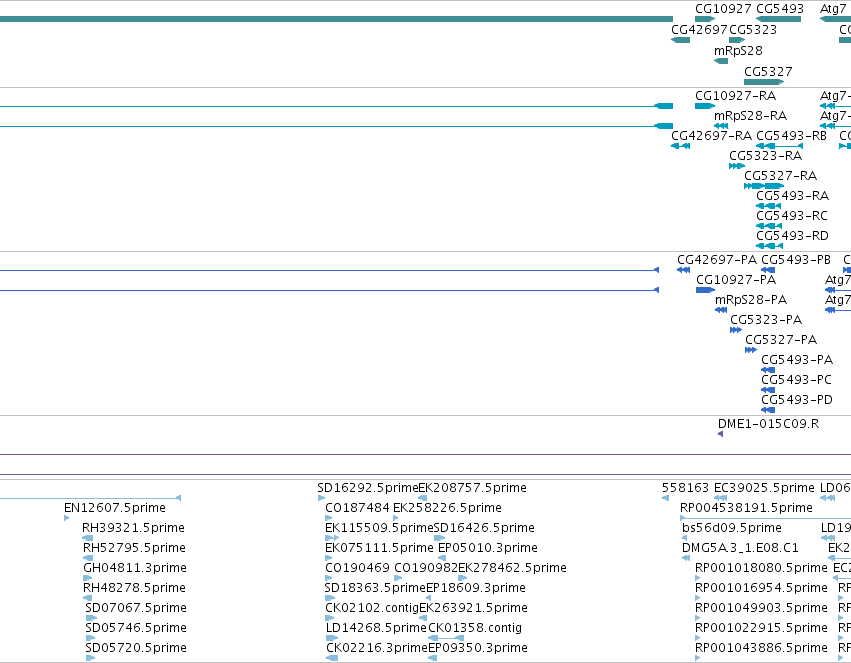Screen dimensions: 851x663
Task: Click EST EP05010.3prime
Action: pyautogui.click(x=442, y=558)
